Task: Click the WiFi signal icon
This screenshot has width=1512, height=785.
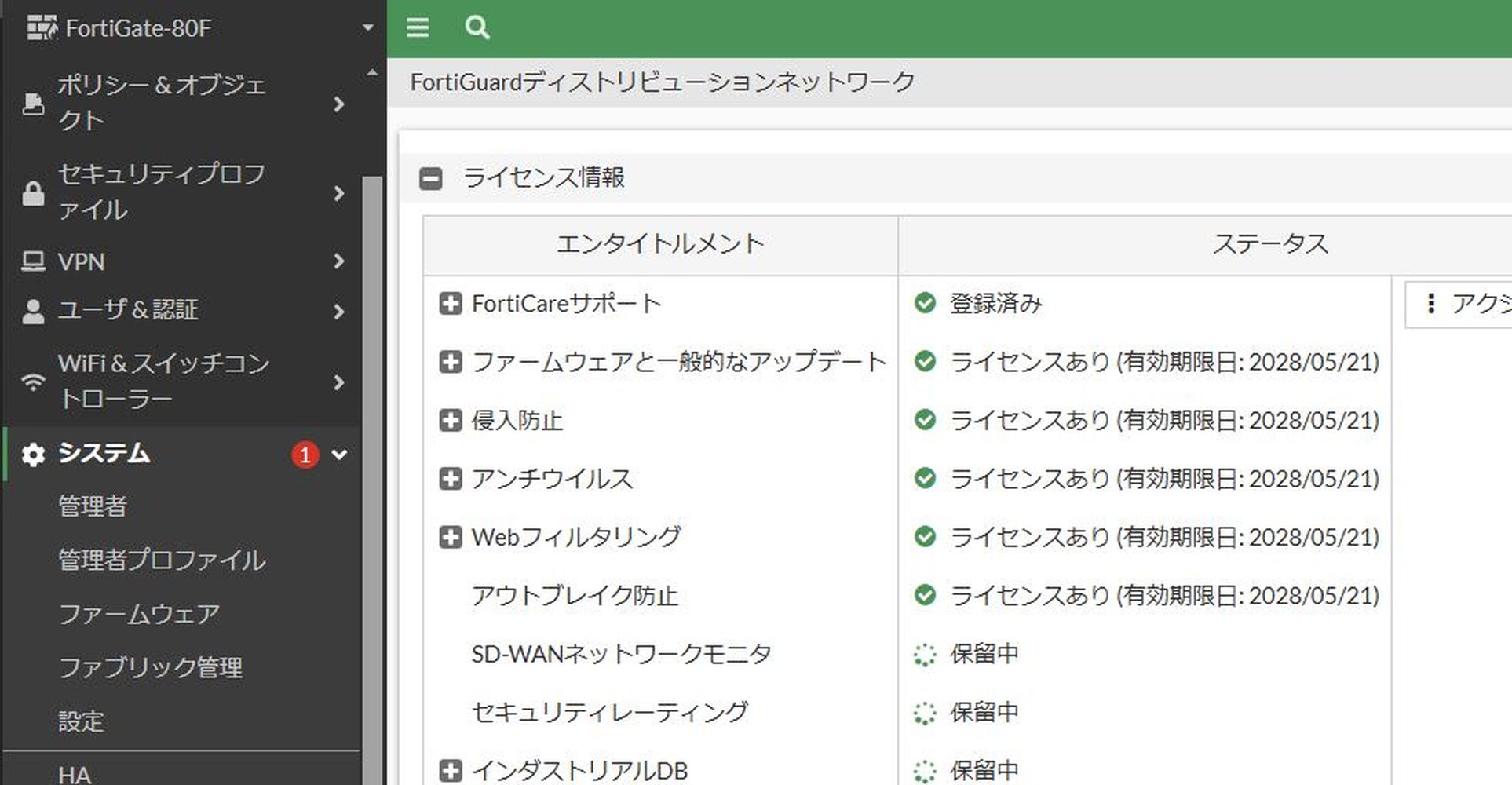Action: coord(33,382)
